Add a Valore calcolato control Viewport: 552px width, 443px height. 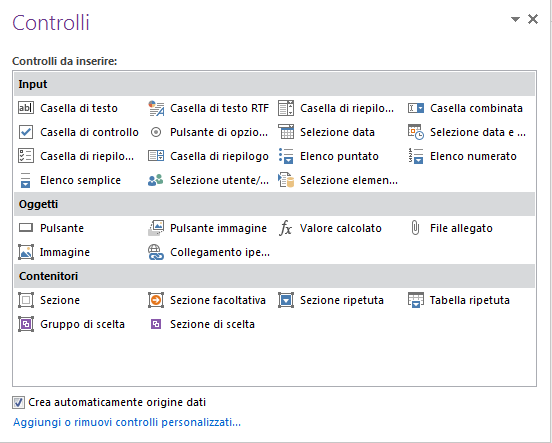tap(330, 228)
